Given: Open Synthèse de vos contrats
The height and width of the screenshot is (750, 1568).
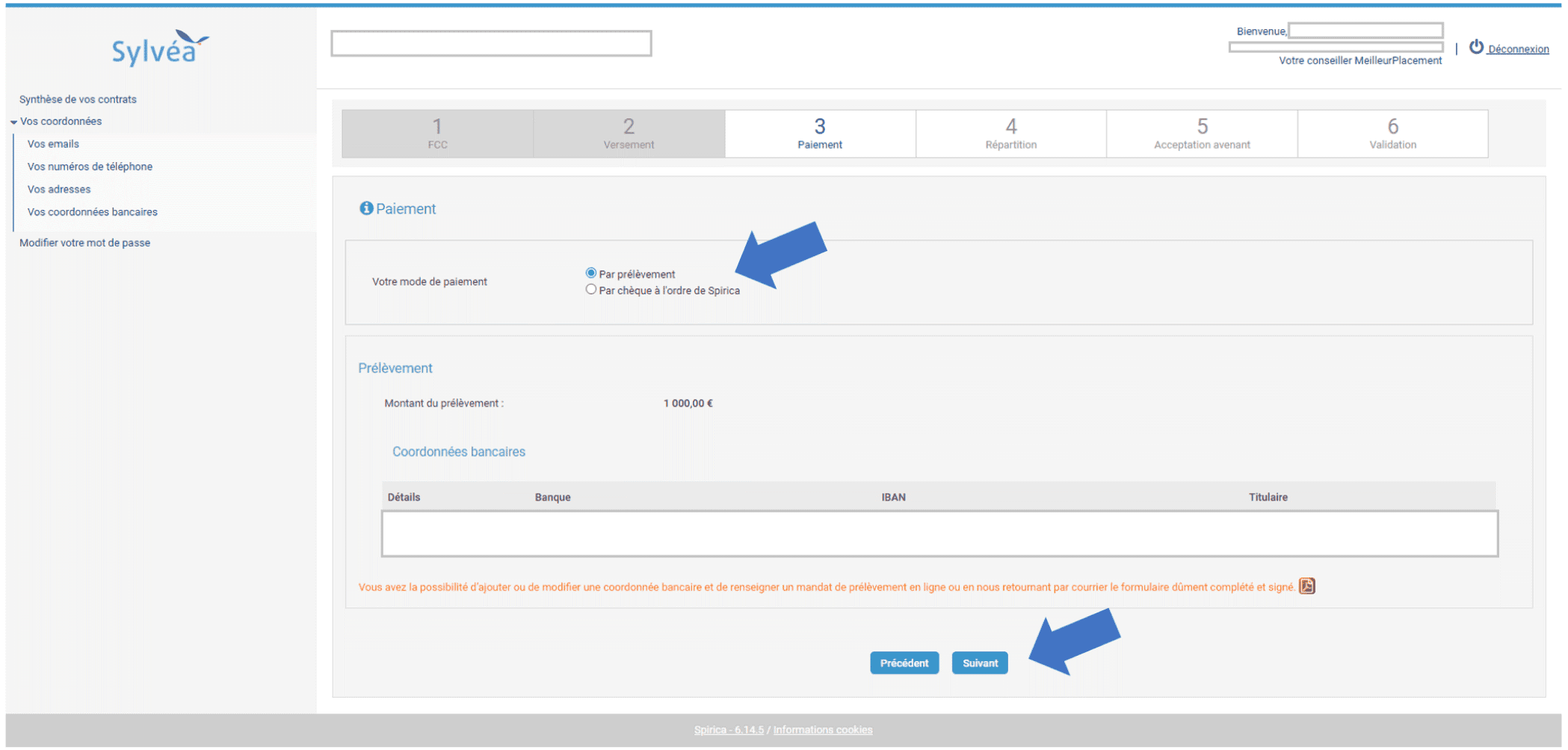Looking at the screenshot, I should tap(78, 99).
